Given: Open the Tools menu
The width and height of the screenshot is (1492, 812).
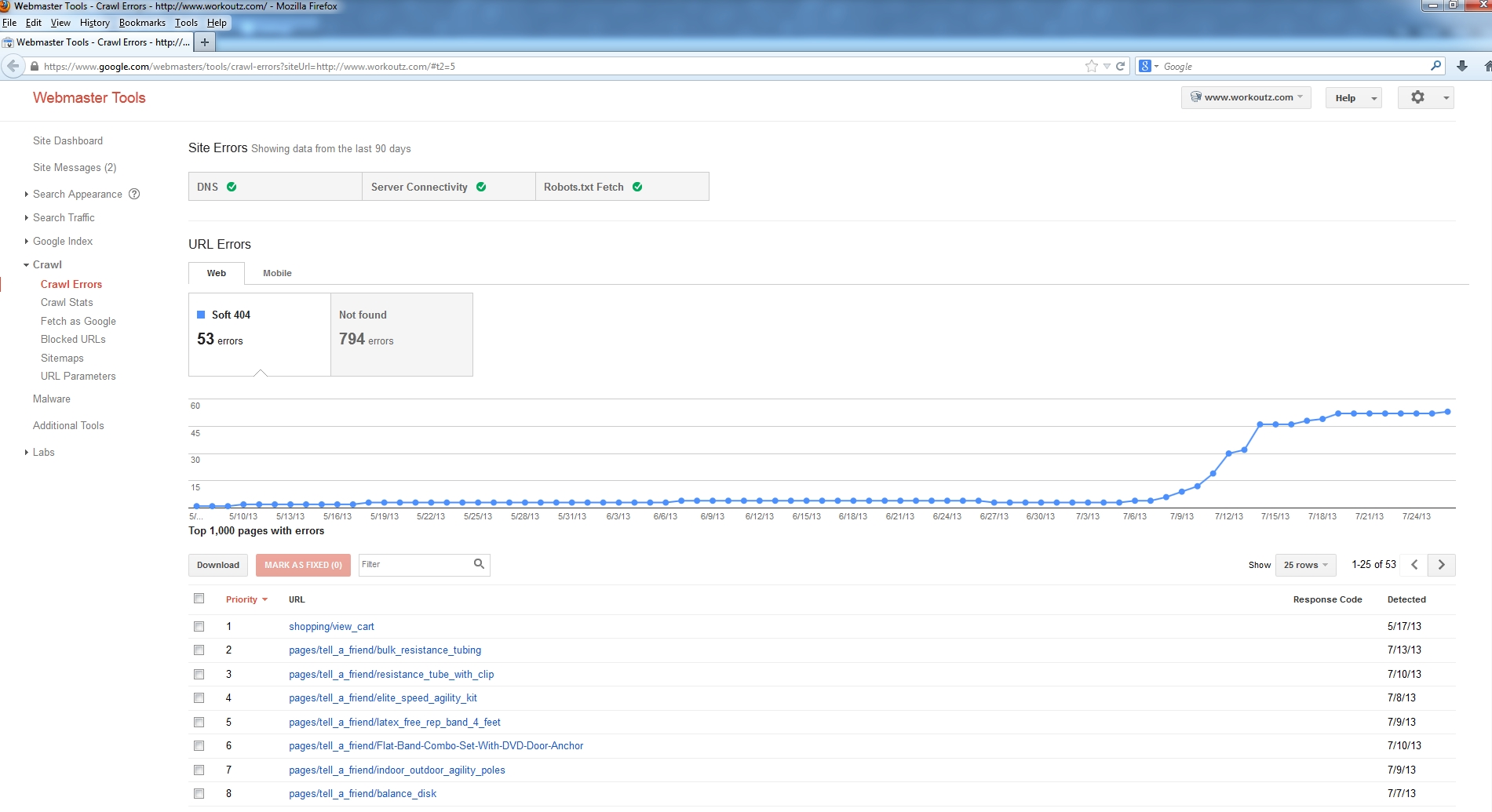Looking at the screenshot, I should (x=186, y=23).
